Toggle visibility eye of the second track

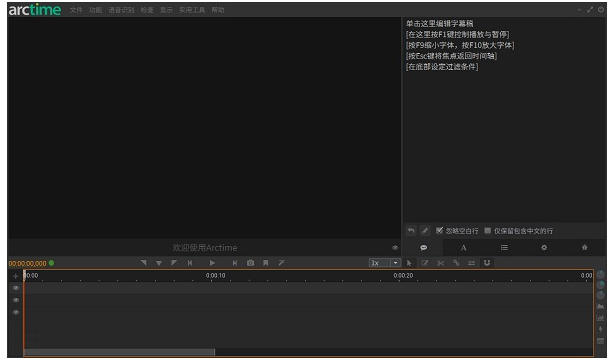pyautogui.click(x=16, y=300)
